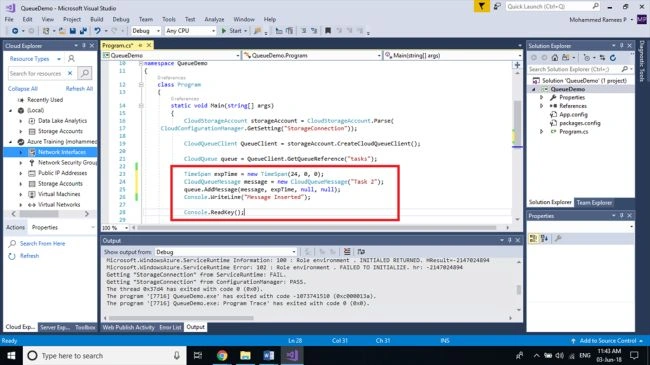Viewport: 650px width, 365px height.
Task: Click the Undo arrow icon
Action: pos(97,31)
